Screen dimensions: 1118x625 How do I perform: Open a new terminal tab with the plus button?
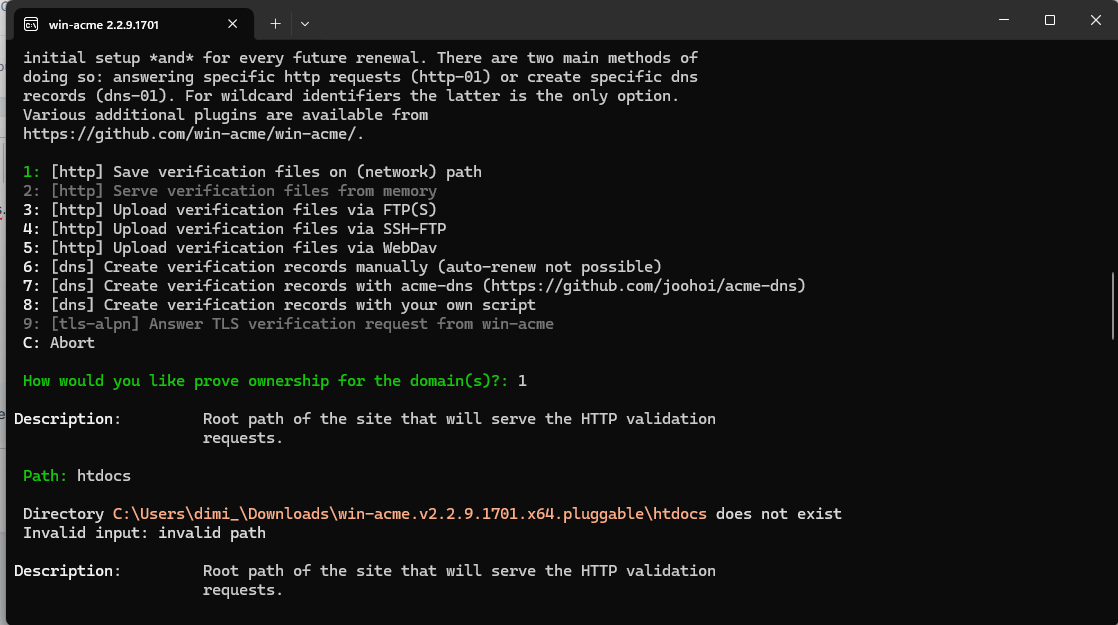pos(275,24)
